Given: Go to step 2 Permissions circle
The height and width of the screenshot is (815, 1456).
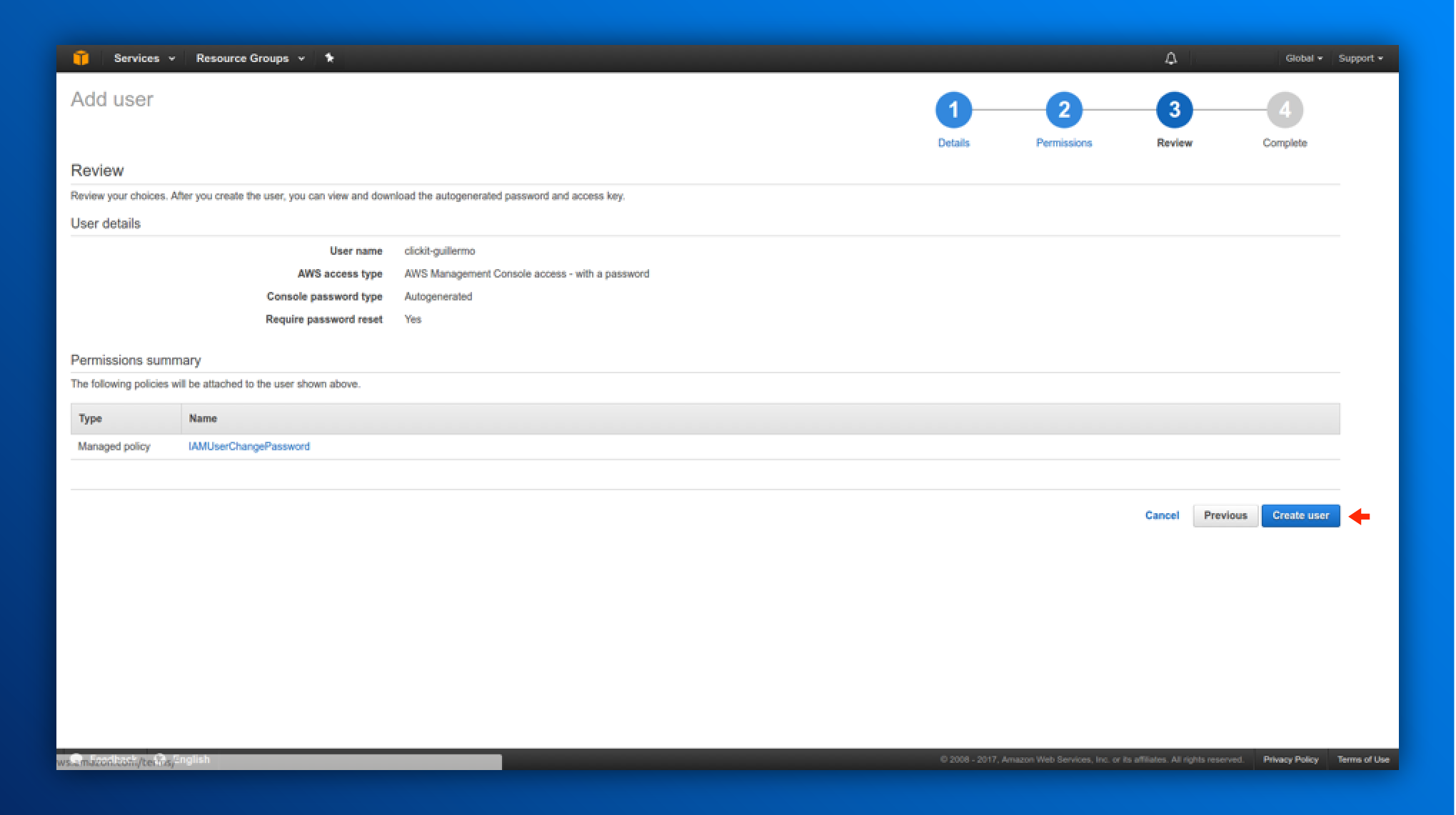Looking at the screenshot, I should [x=1064, y=110].
